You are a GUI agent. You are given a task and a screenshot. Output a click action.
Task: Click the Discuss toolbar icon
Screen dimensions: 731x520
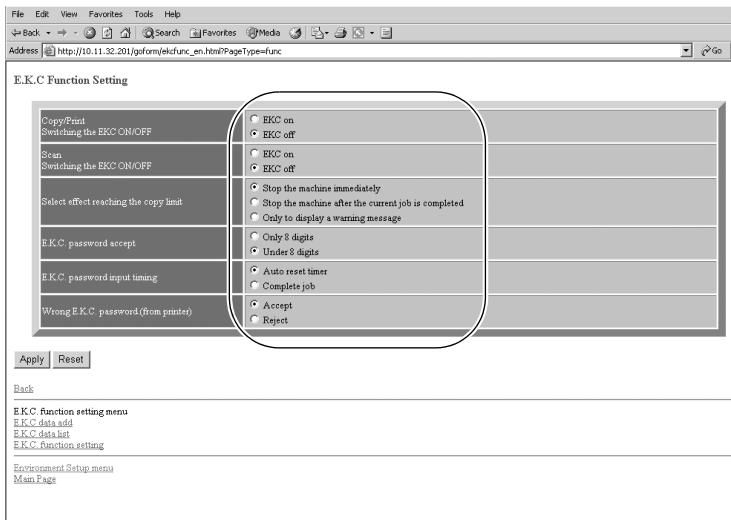(x=386, y=33)
